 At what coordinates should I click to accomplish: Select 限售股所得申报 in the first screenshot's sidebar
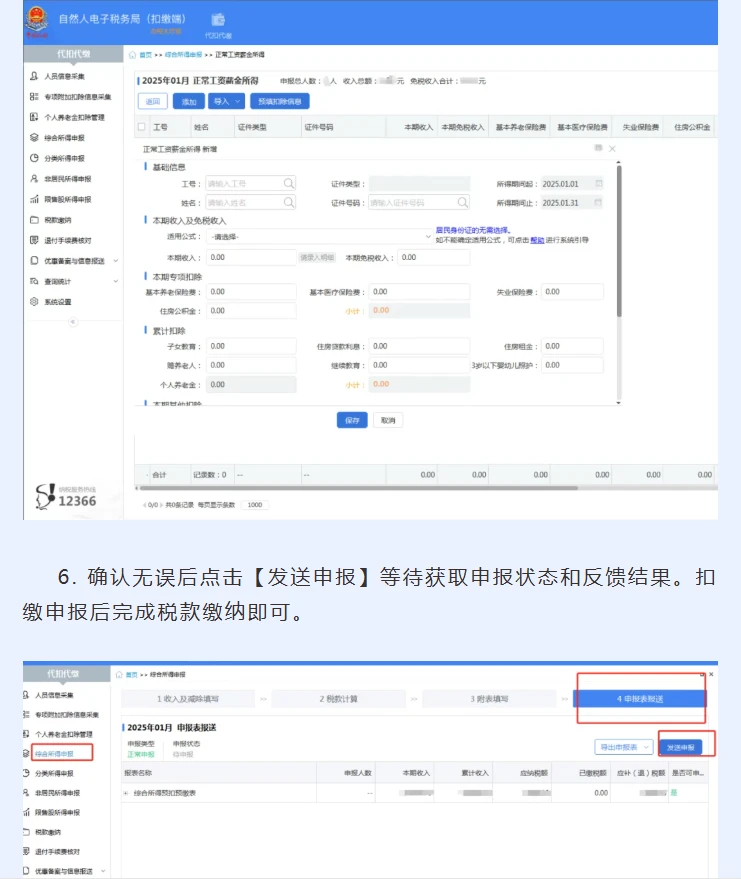(x=66, y=200)
